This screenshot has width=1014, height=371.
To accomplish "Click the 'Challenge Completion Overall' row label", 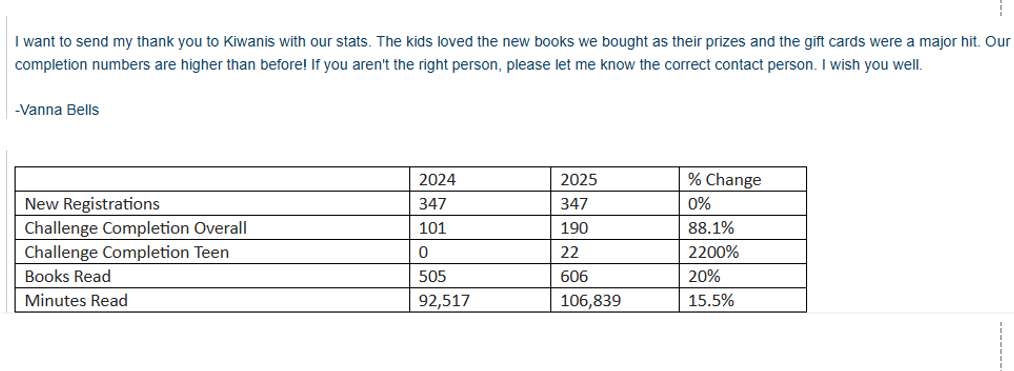I will point(212,228).
